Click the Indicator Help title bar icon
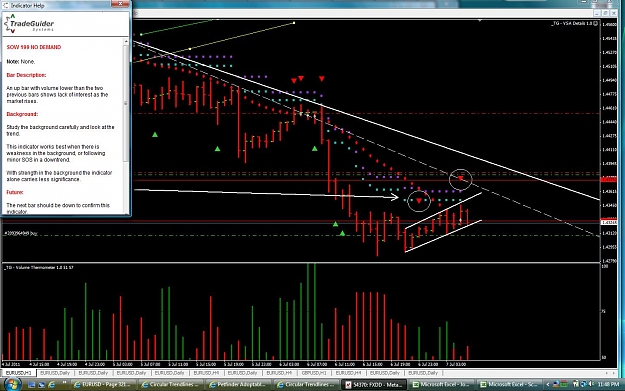Screen dimensions: 625x391 pyautogui.click(x=6, y=5)
